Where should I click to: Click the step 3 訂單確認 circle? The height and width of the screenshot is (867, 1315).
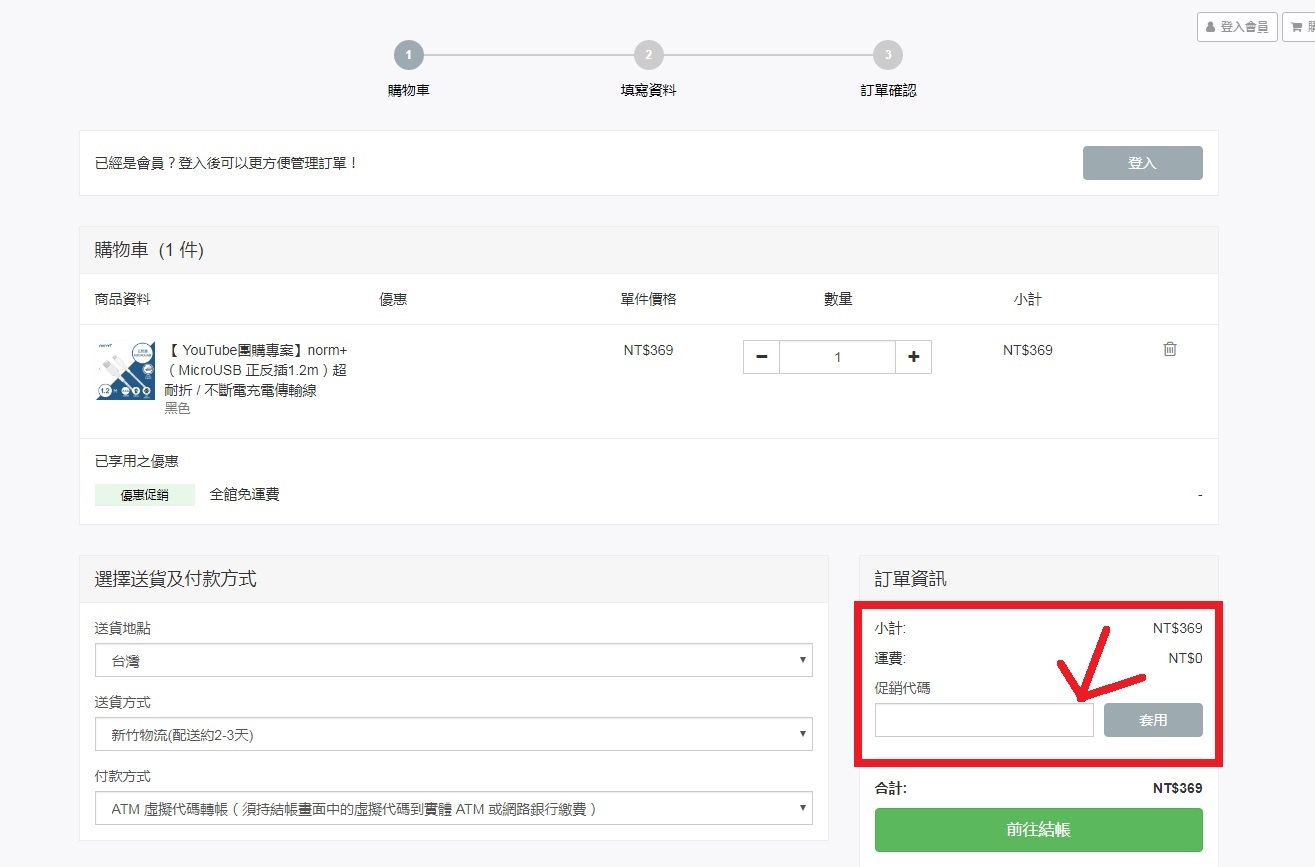tap(887, 55)
